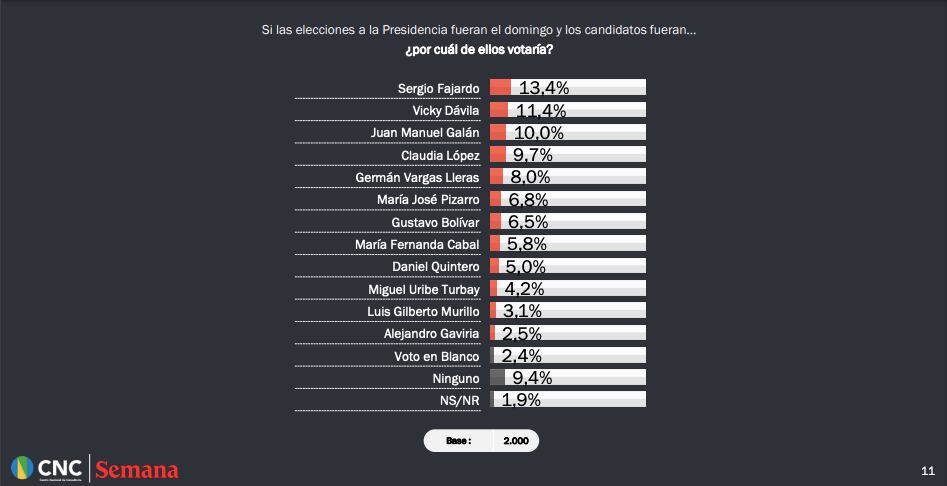This screenshot has height=486, width=947.
Task: Click the CNC logo icon
Action: tap(23, 468)
